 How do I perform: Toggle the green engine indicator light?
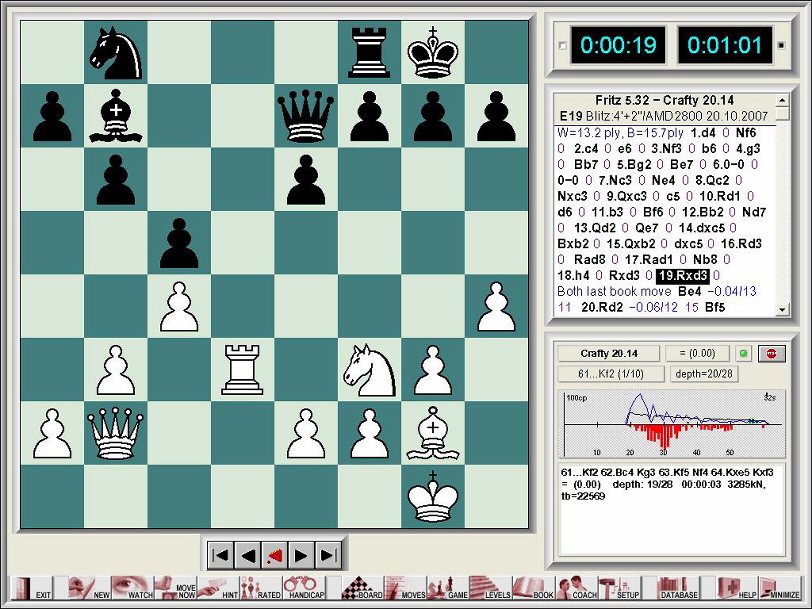(x=743, y=353)
